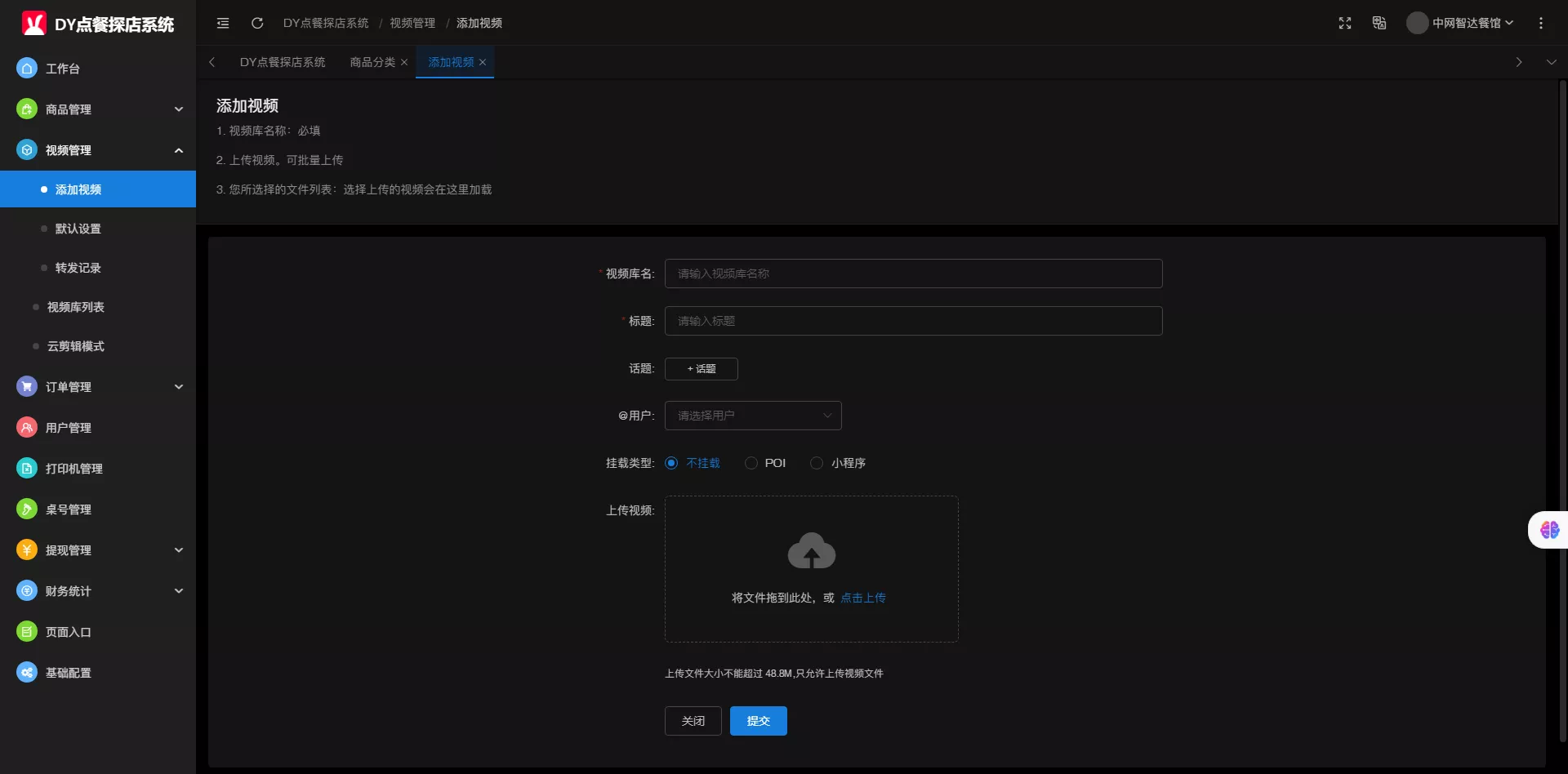Image resolution: width=1568 pixels, height=774 pixels.
Task: Choose the 小程序 radio option
Action: tap(817, 463)
